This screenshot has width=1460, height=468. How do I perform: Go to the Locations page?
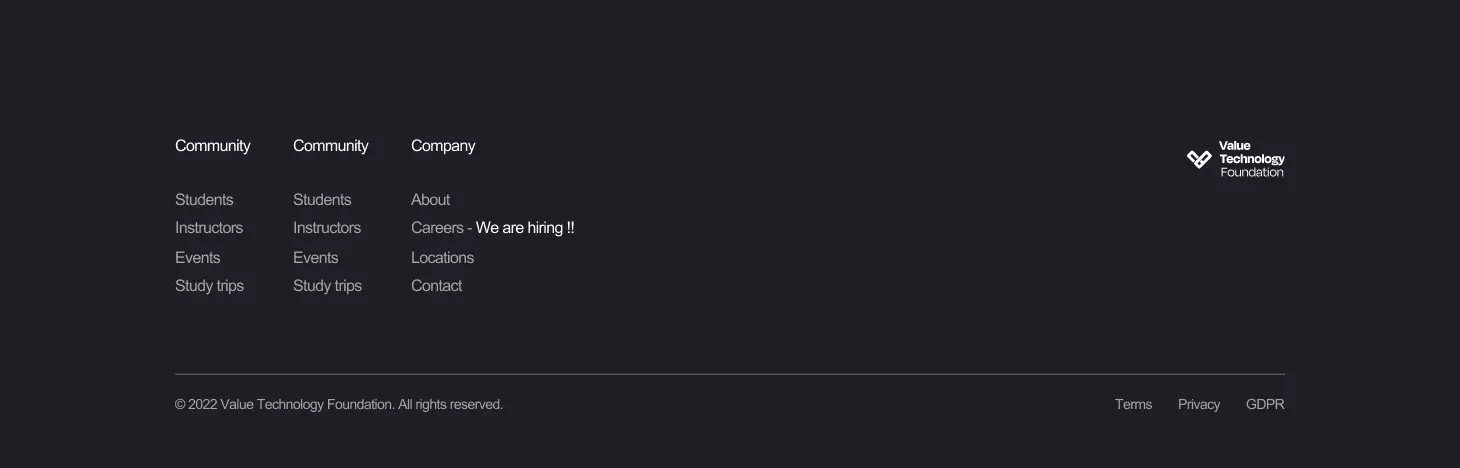click(442, 258)
